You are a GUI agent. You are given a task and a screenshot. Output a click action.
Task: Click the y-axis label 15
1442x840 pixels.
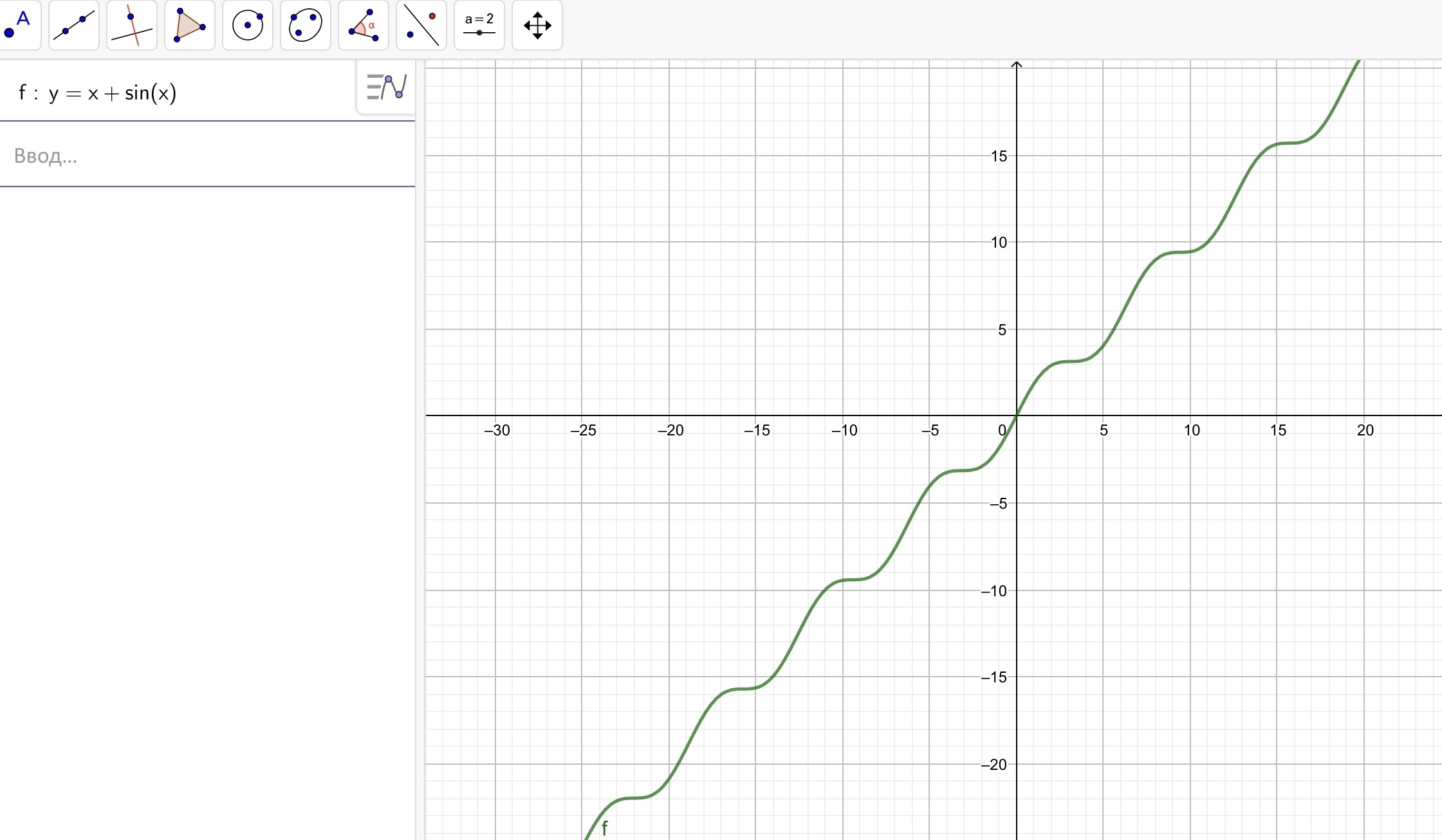pos(999,156)
